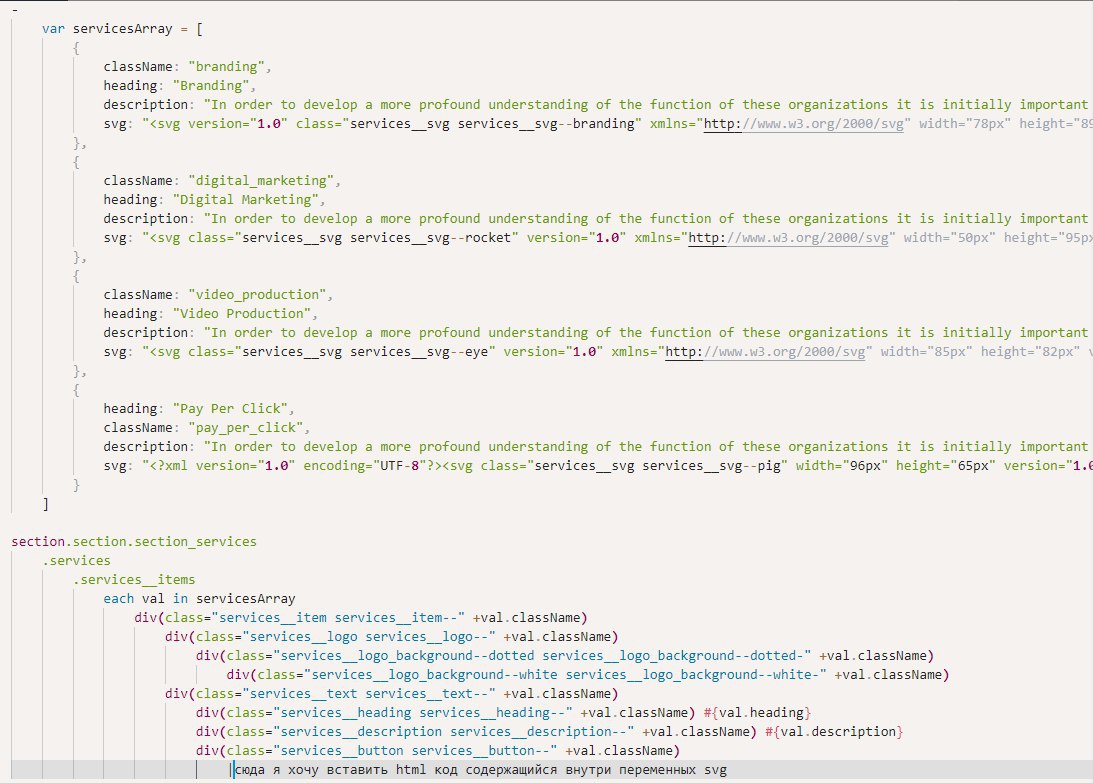Open the w3.org link in eye svg
The height and width of the screenshot is (783, 1093).
click(765, 352)
